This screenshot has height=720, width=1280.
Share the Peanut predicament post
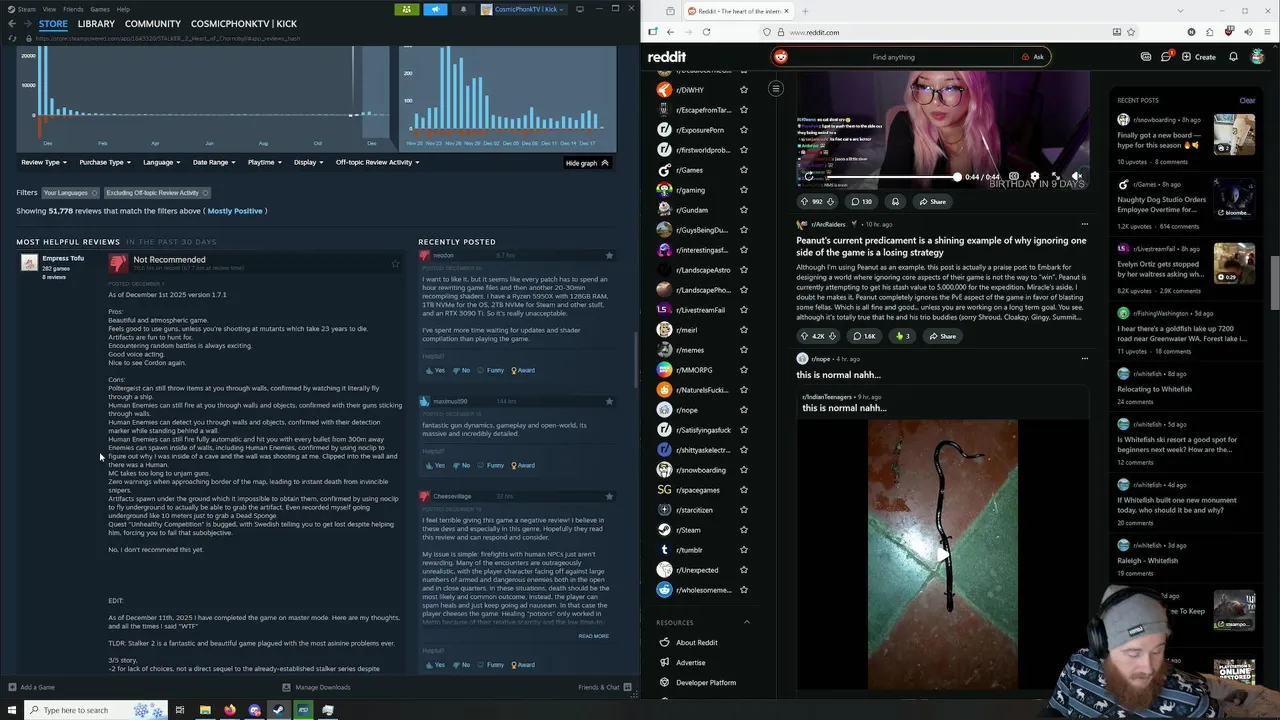coord(942,336)
